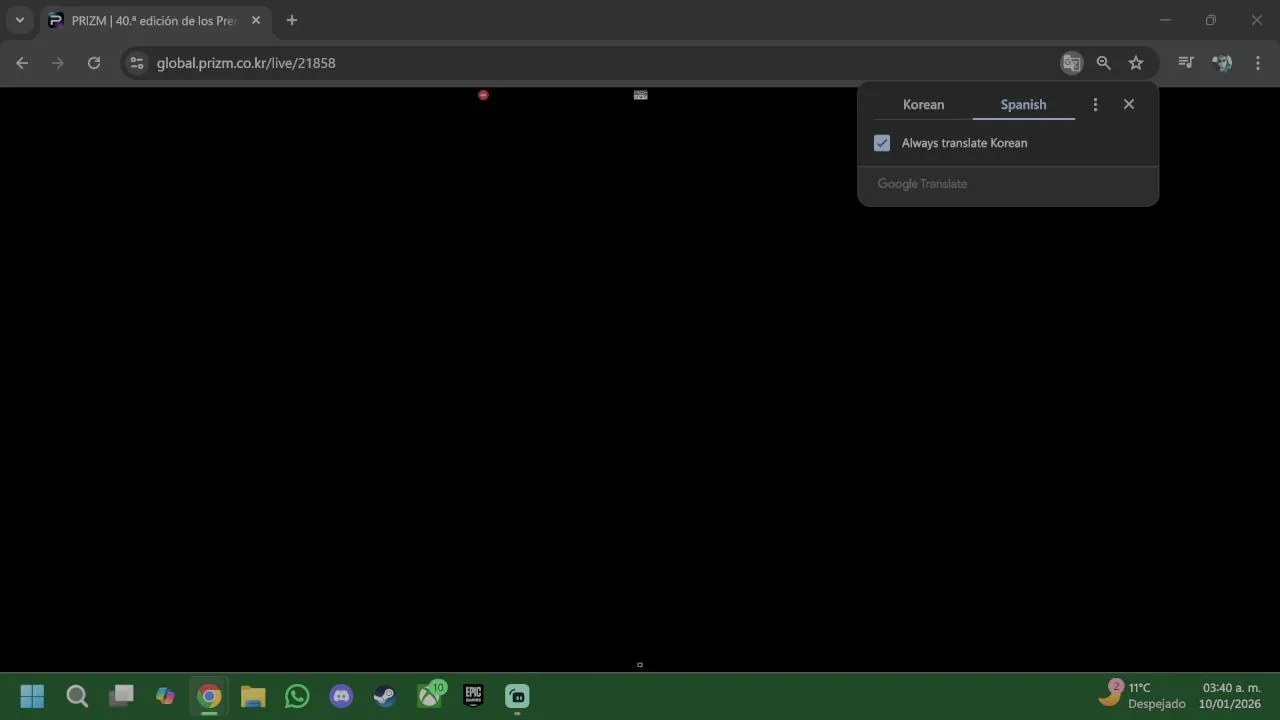Viewport: 1280px width, 720px height.
Task: Expand the tab search dropdown arrow
Action: click(19, 20)
